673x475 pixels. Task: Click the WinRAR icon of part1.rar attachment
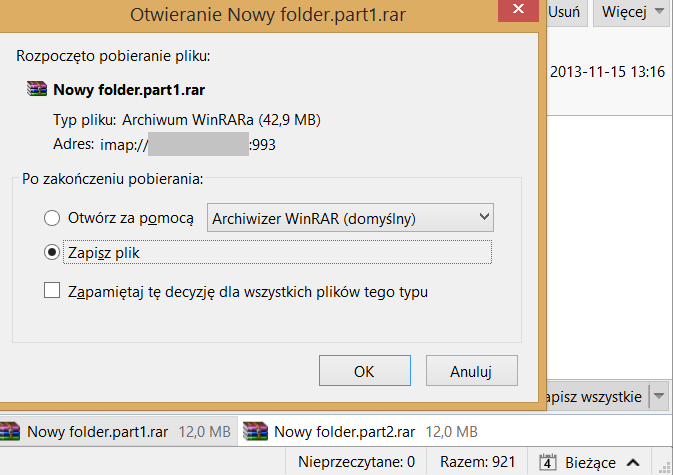click(x=10, y=431)
